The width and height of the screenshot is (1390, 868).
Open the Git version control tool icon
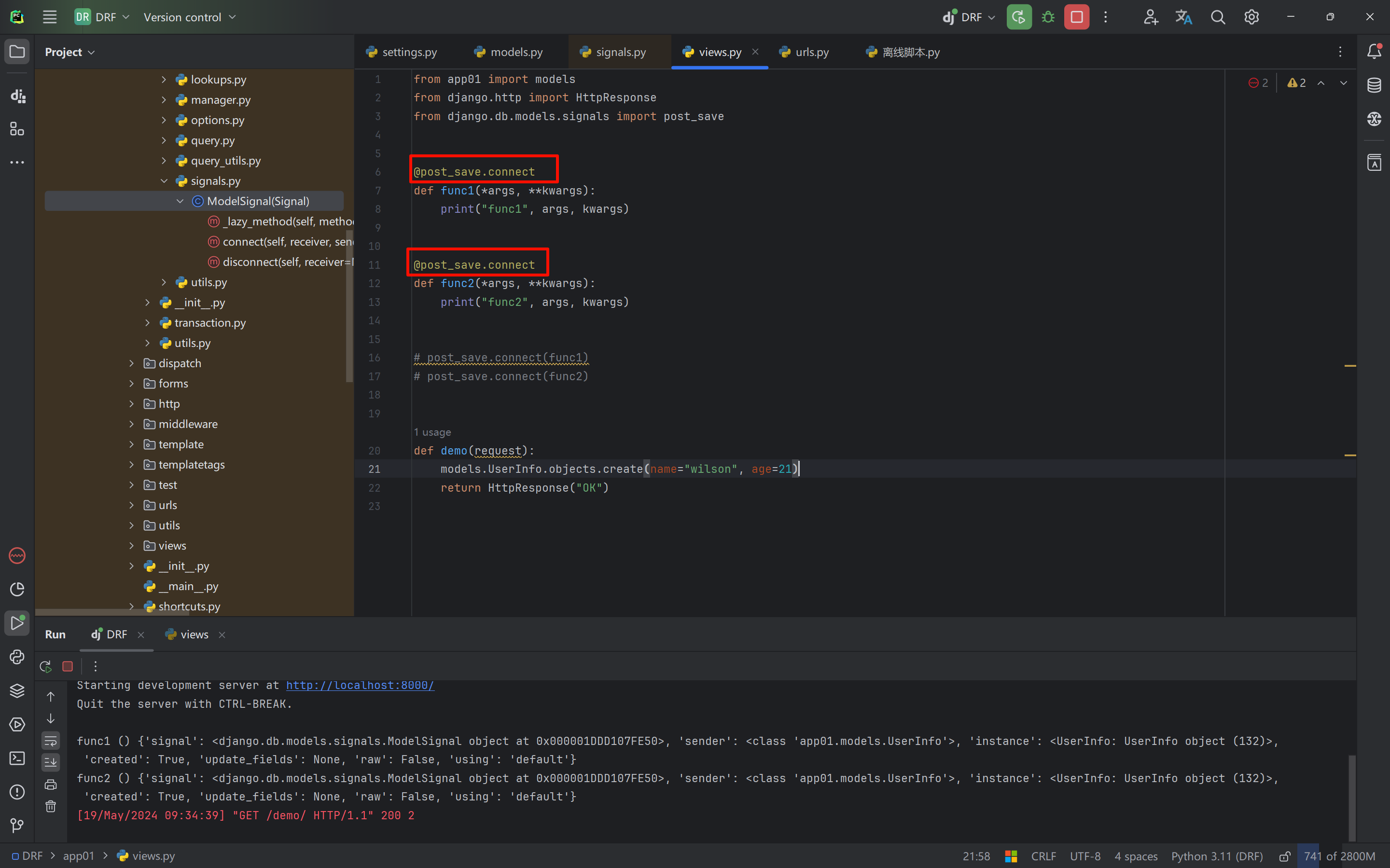[17, 826]
